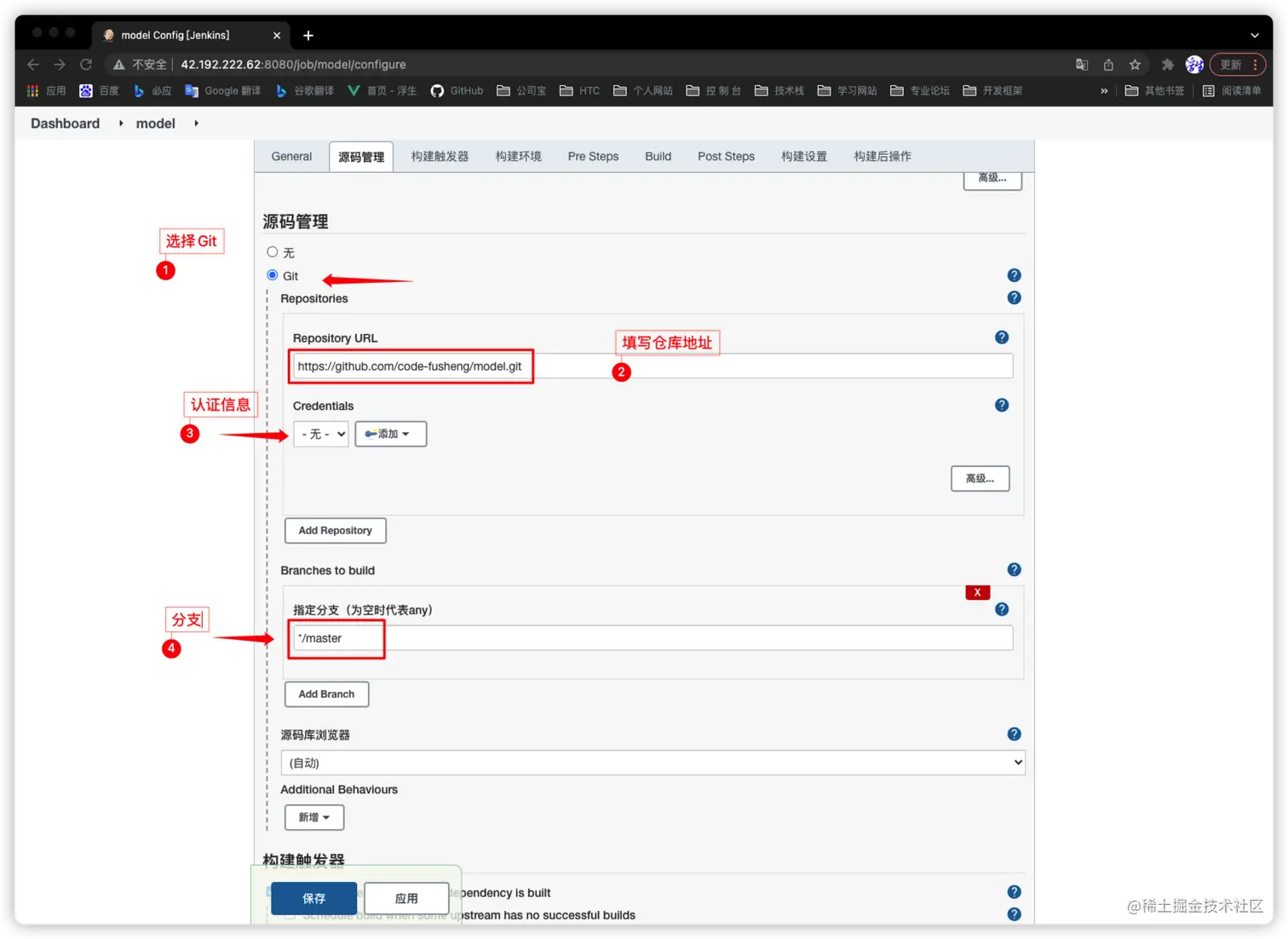Open the 百度 bookmark

tap(99, 90)
